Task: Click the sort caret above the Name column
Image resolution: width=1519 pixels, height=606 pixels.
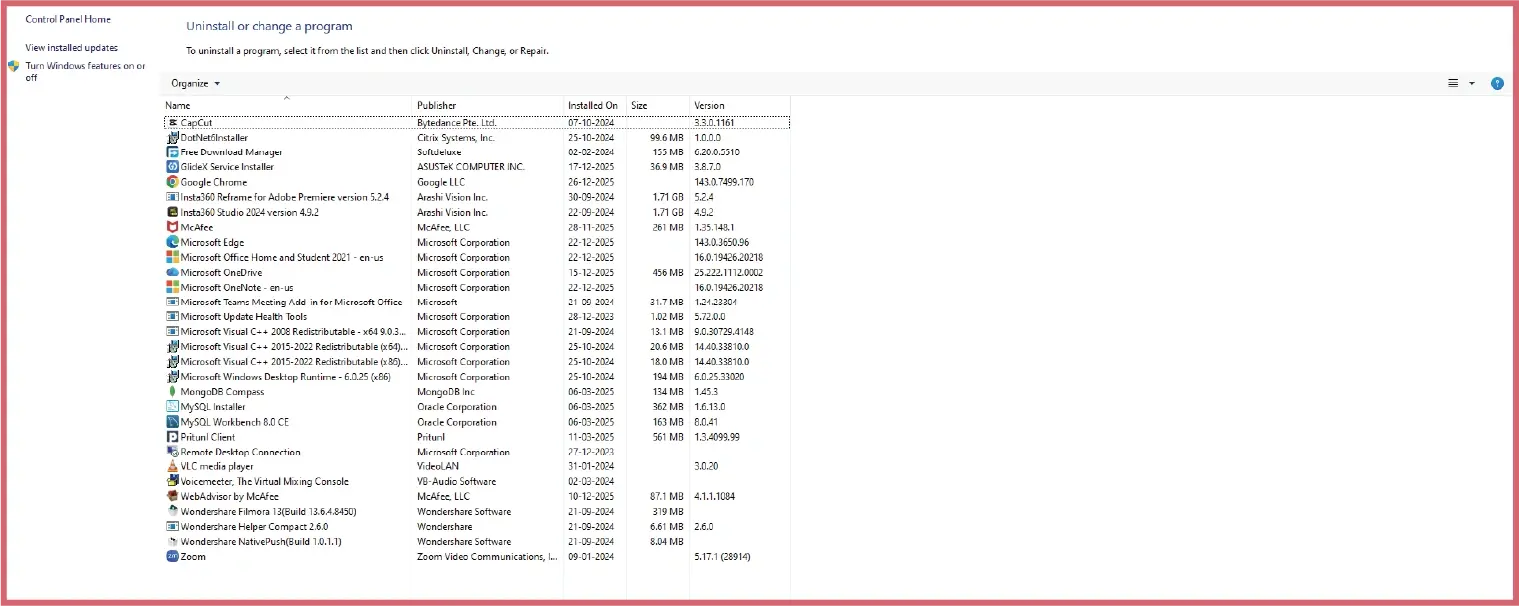Action: pyautogui.click(x=287, y=98)
